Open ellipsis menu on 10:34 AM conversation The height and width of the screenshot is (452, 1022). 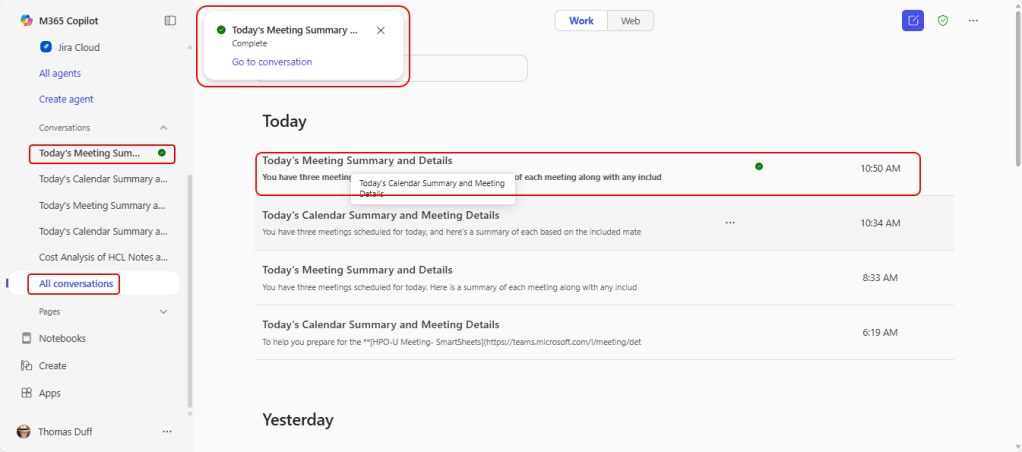730,222
